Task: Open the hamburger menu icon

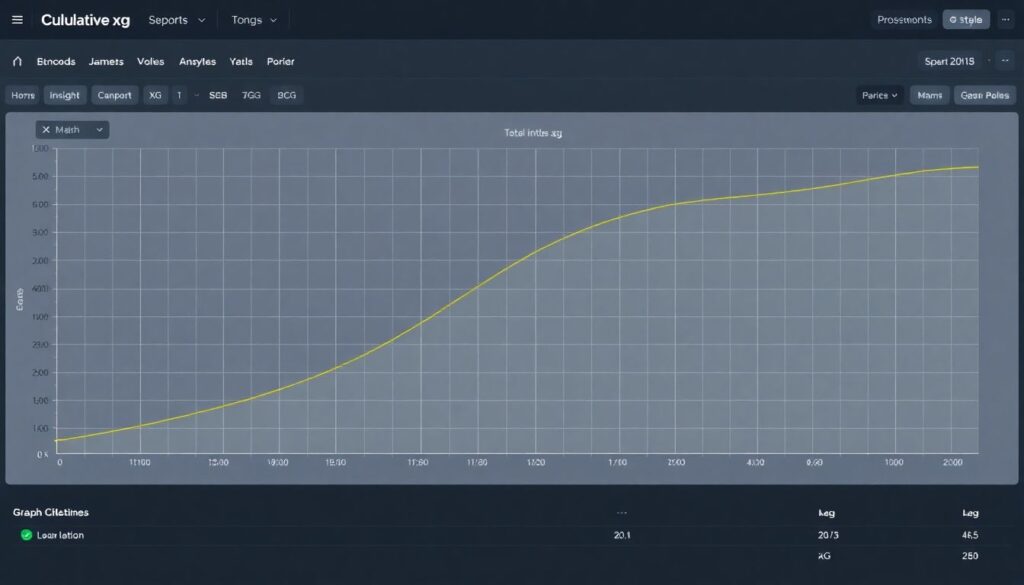Action: point(17,20)
